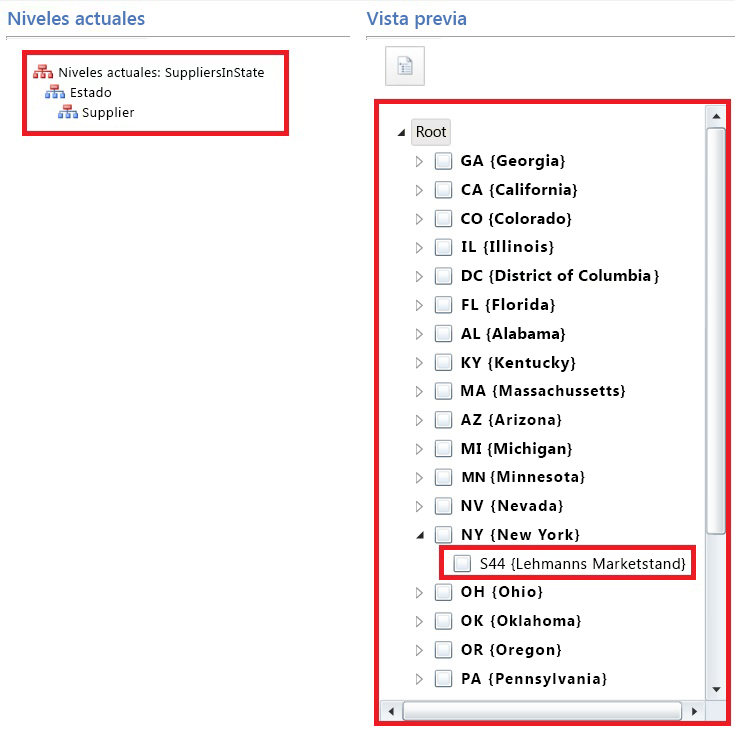Image resolution: width=735 pixels, height=729 pixels.
Task: Tick the S44 Lehmanns Marketstand checkbox
Action: click(x=462, y=564)
